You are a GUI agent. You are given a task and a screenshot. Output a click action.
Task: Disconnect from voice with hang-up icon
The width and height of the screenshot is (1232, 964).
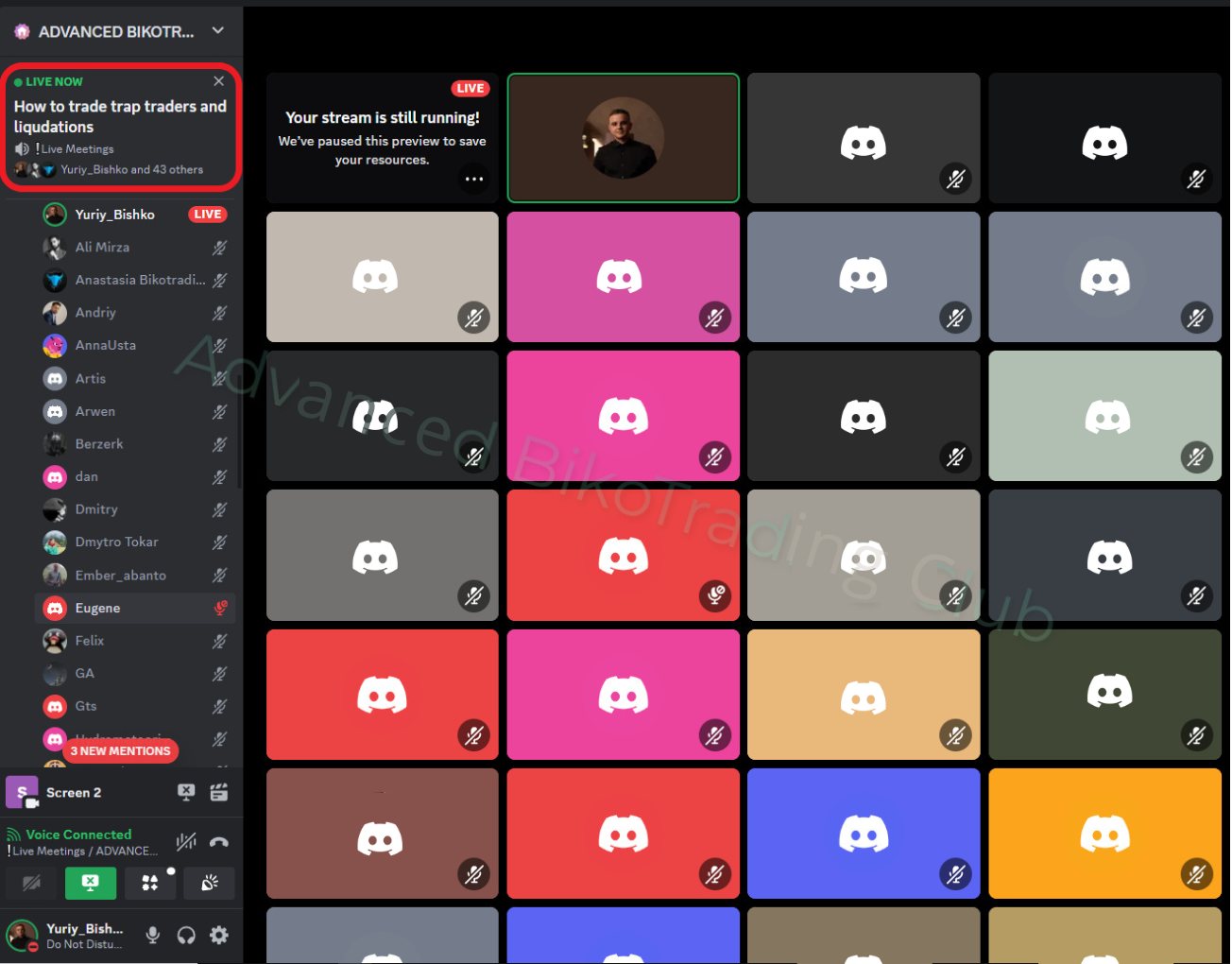219,841
